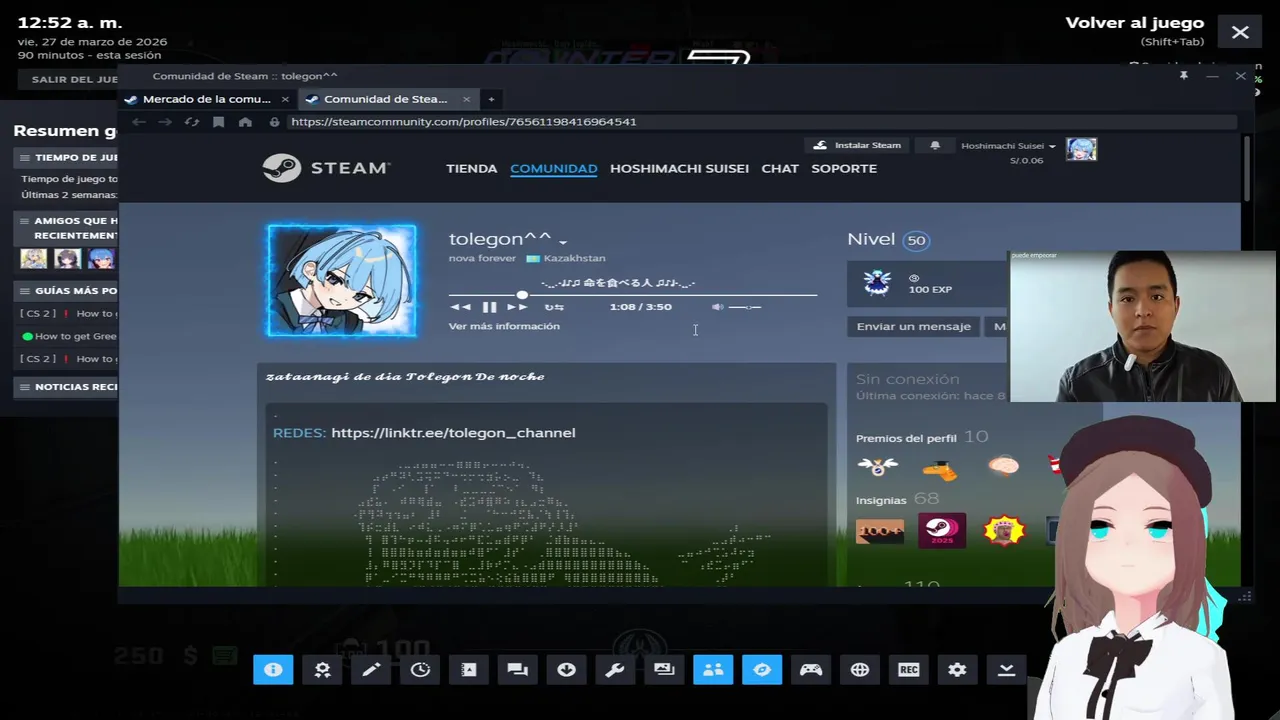Close the Comunidad de Steam tab

466,99
